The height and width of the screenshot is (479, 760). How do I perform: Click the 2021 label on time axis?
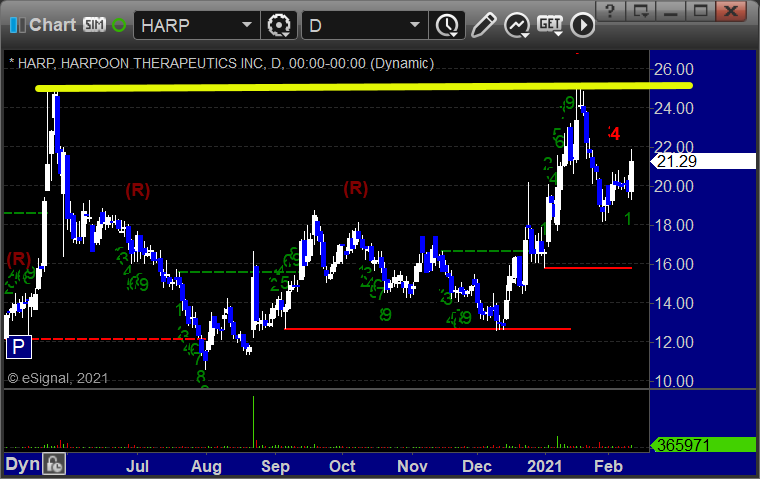545,466
